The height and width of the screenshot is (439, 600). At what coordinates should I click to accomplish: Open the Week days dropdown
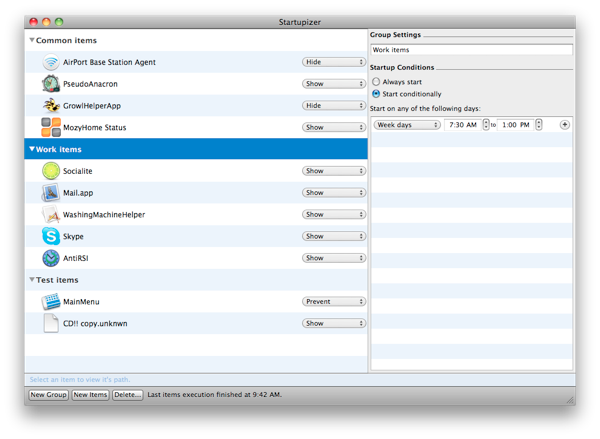(407, 125)
